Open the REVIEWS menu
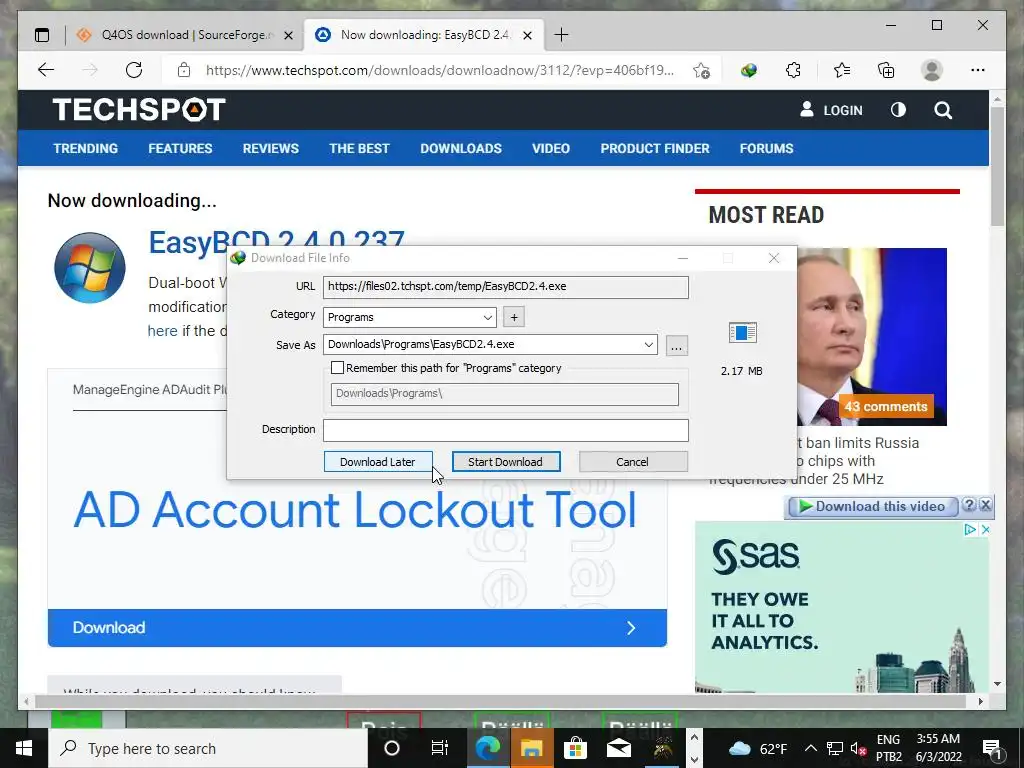The image size is (1024, 768). [270, 148]
